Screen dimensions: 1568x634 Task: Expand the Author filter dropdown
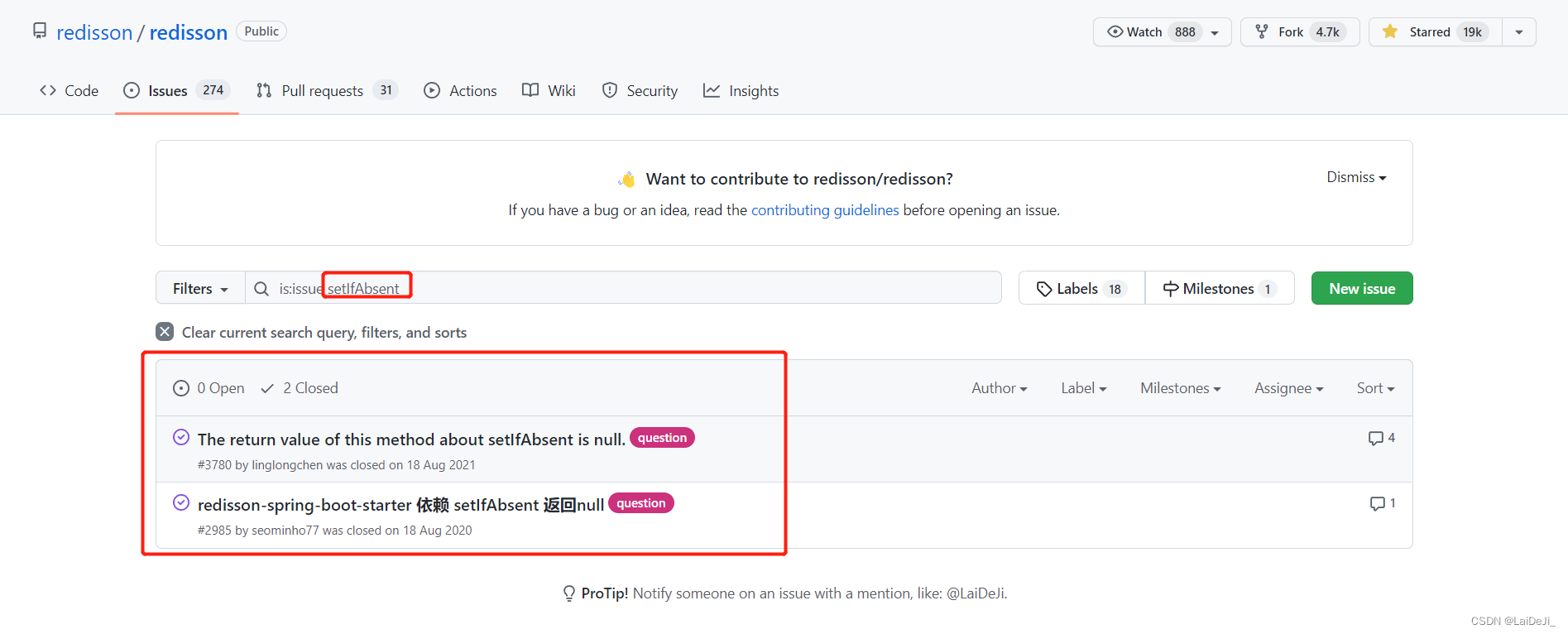click(x=999, y=388)
